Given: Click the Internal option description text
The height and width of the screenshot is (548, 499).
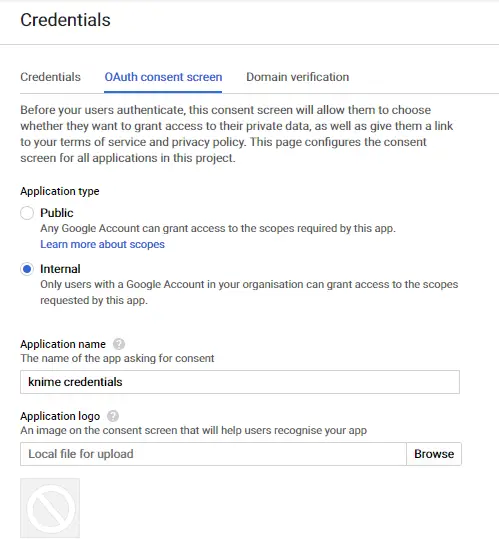Looking at the screenshot, I should coord(249,293).
